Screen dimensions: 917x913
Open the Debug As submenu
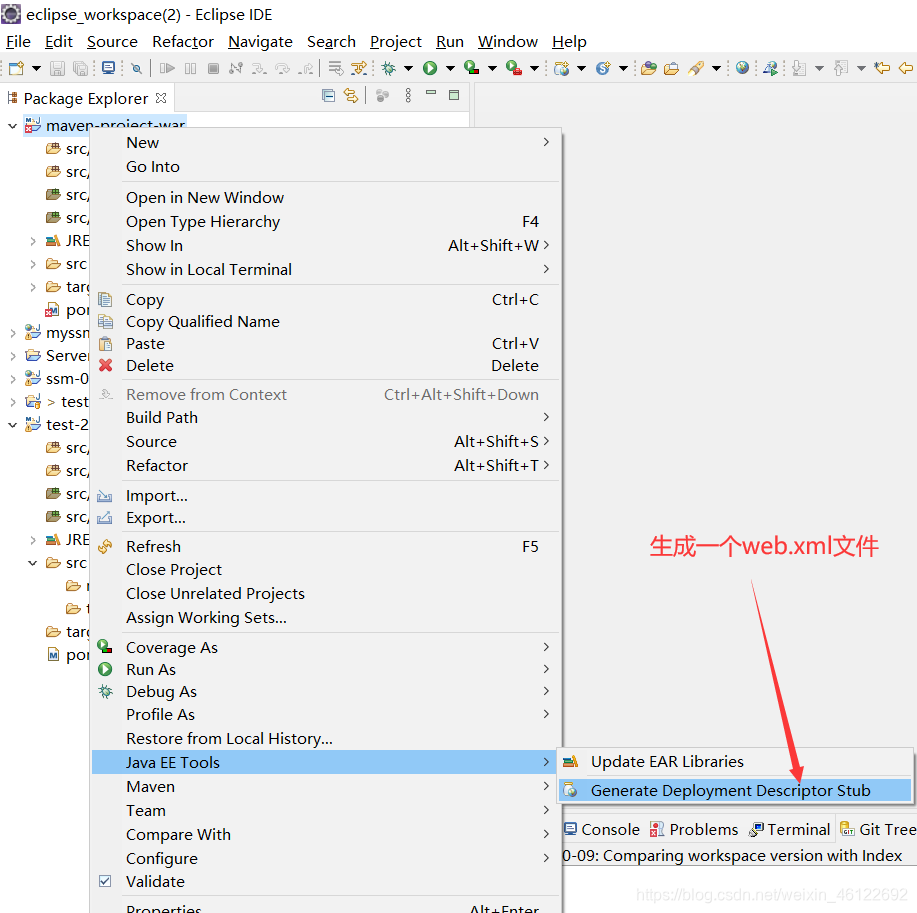coord(325,692)
